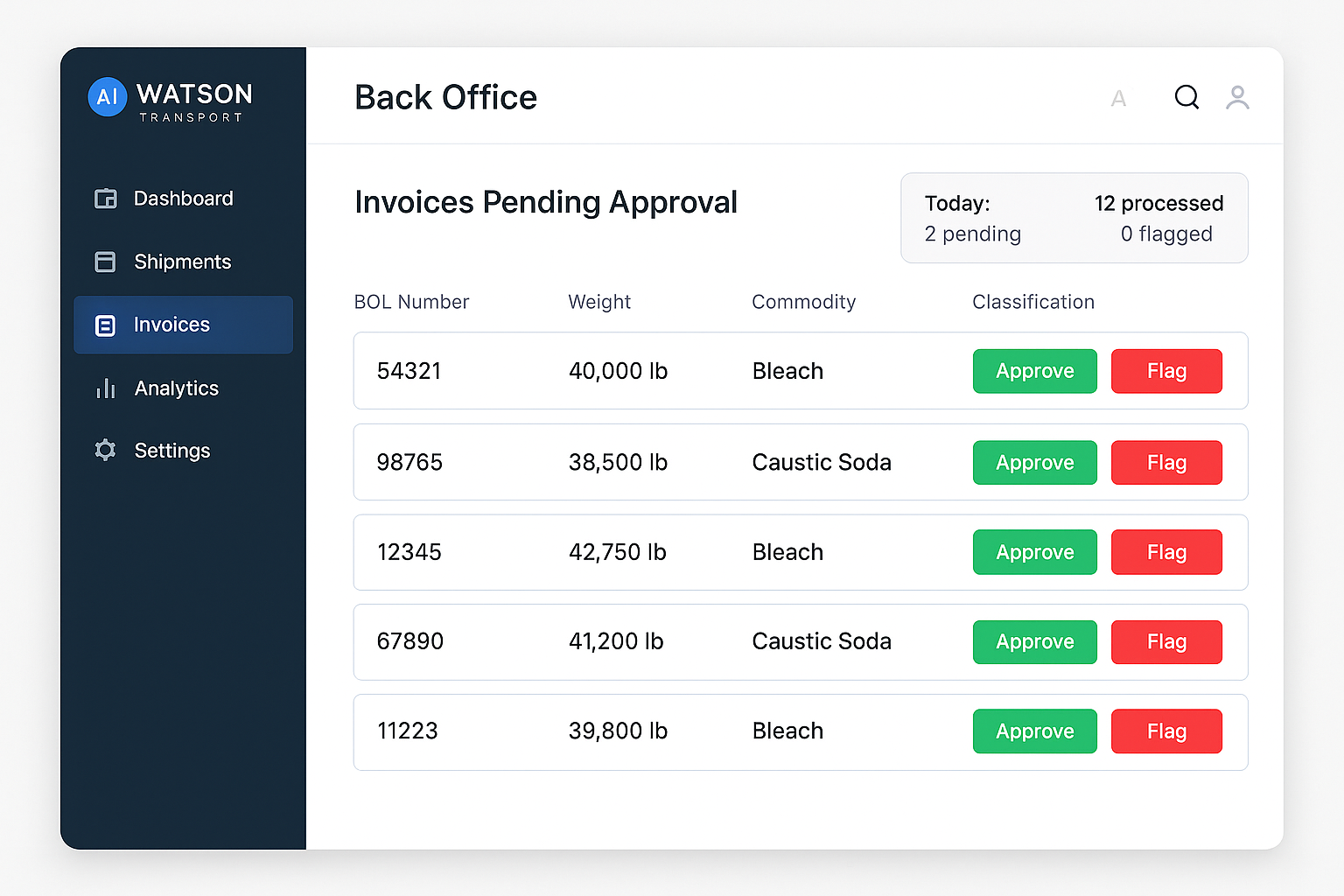Click the Watson Transport AI logo

108,97
